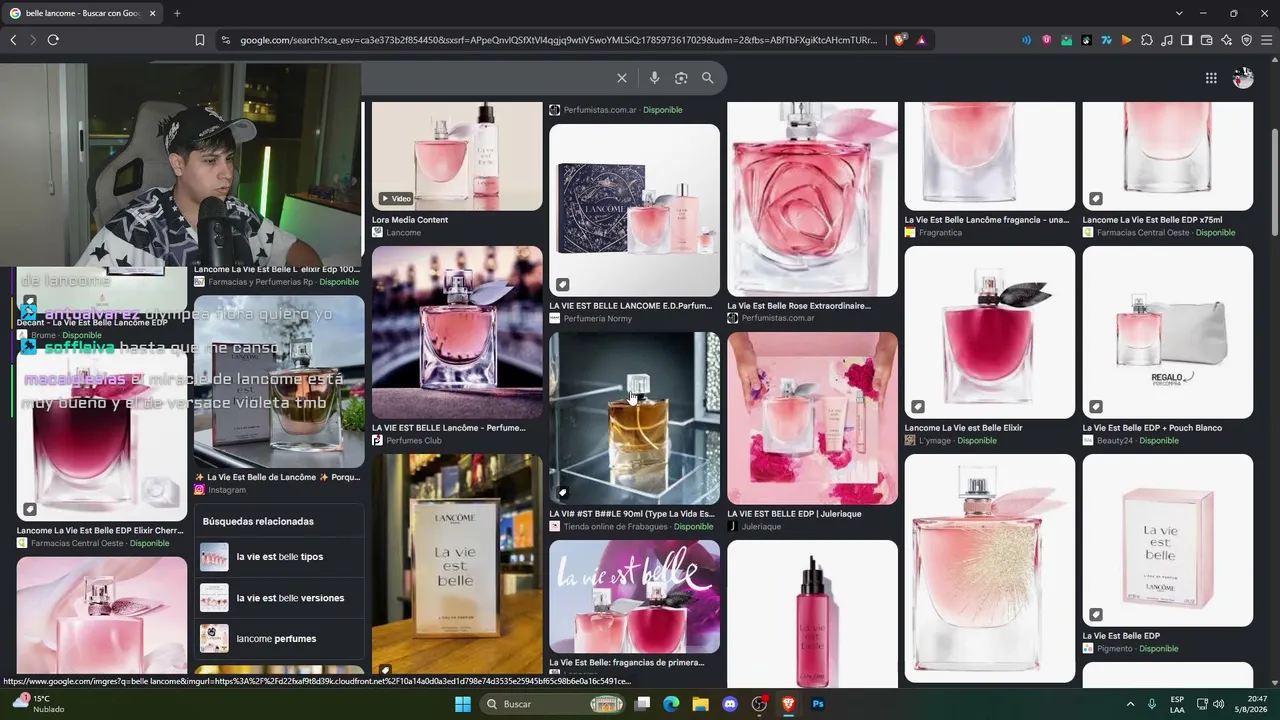The image size is (1280, 720).
Task: Open the blue 7TV extension icon
Action: [1106, 40]
